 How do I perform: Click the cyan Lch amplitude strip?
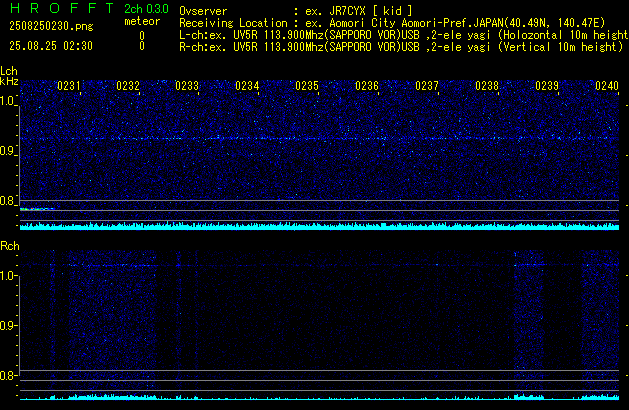point(319,226)
